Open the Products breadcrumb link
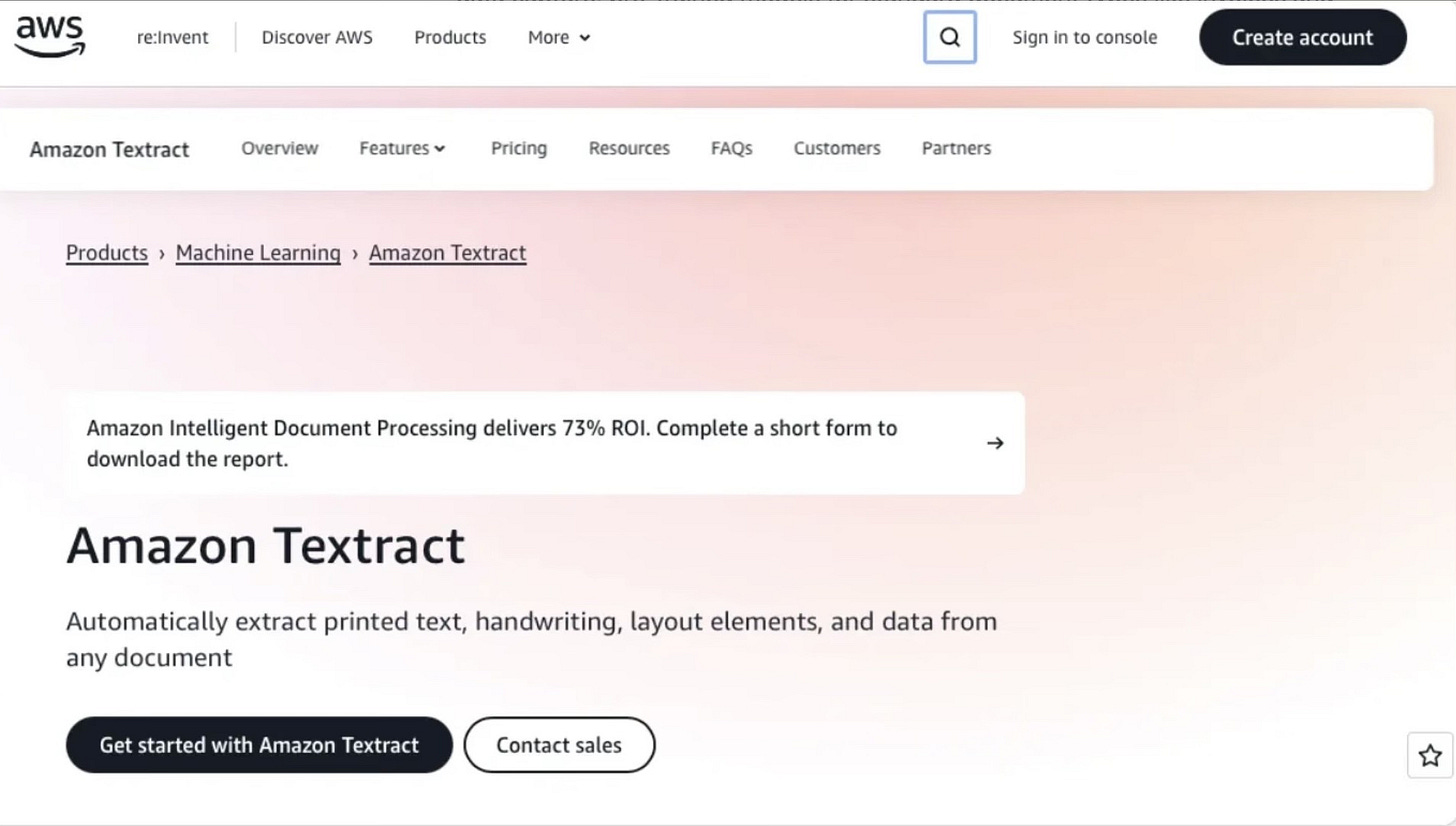The width and height of the screenshot is (1456, 826). coord(107,253)
